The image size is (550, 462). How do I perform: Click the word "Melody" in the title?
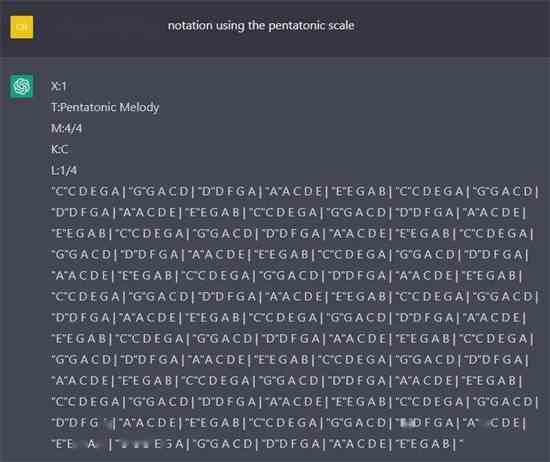tap(139, 107)
